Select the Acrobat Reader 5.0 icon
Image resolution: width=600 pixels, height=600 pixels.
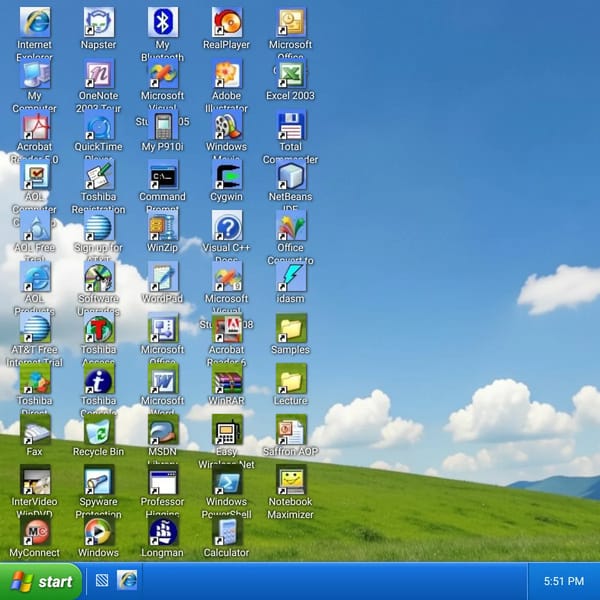click(35, 125)
